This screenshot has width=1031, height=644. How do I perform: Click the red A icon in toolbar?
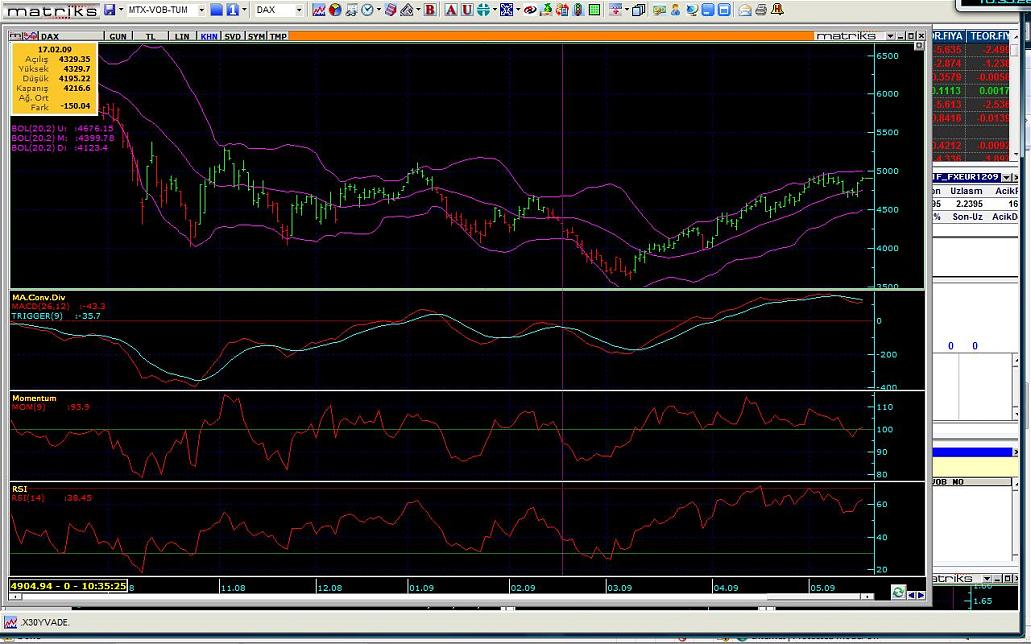(x=451, y=10)
